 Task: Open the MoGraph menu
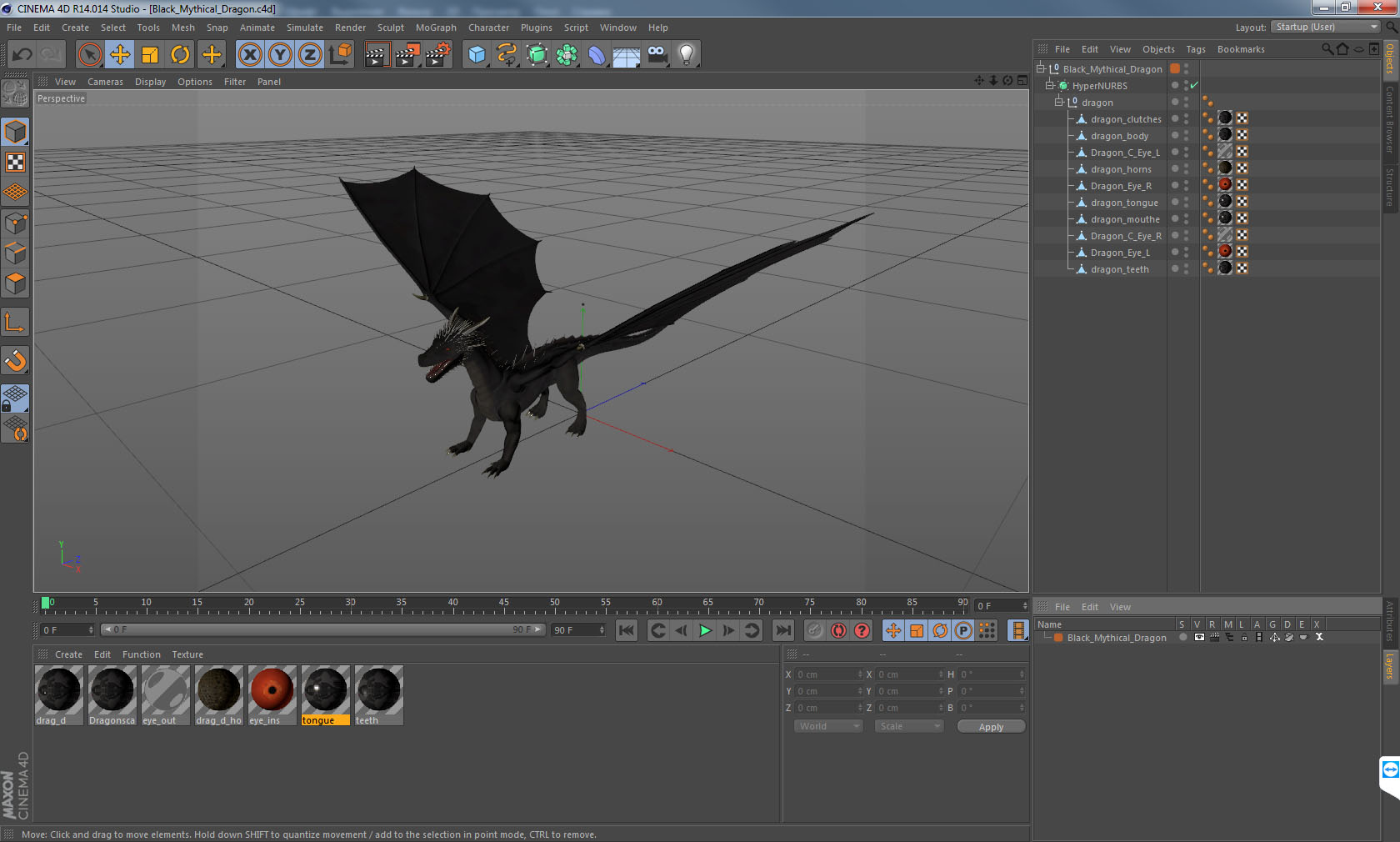click(x=436, y=28)
